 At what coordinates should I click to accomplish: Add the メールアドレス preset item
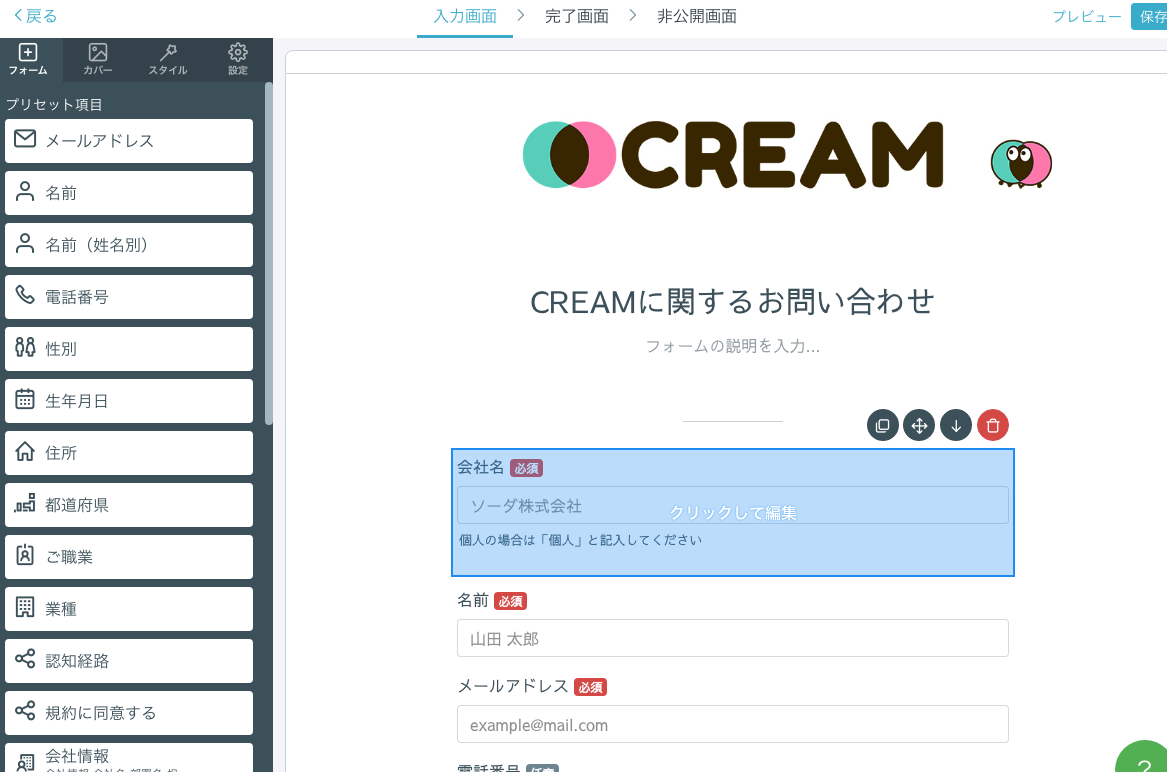(x=129, y=141)
